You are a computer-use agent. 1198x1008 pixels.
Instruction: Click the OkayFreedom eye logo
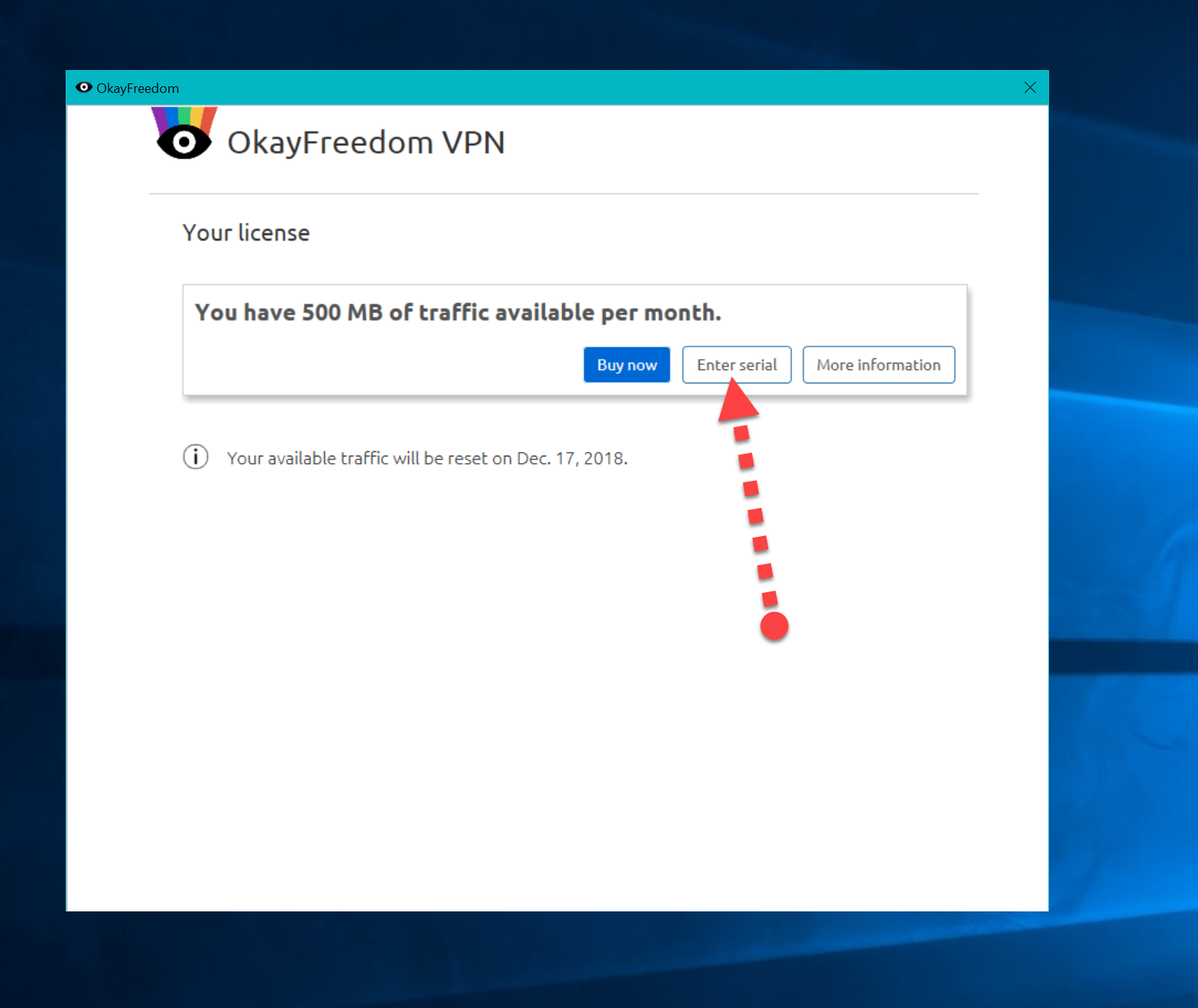tap(184, 133)
